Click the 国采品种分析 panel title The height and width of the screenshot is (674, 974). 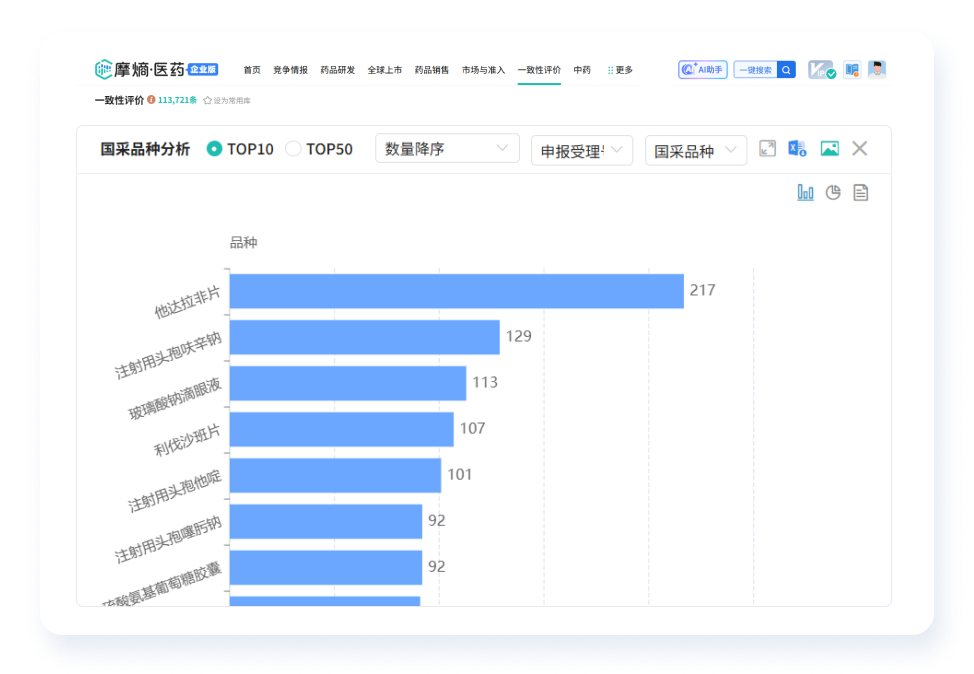coord(145,149)
